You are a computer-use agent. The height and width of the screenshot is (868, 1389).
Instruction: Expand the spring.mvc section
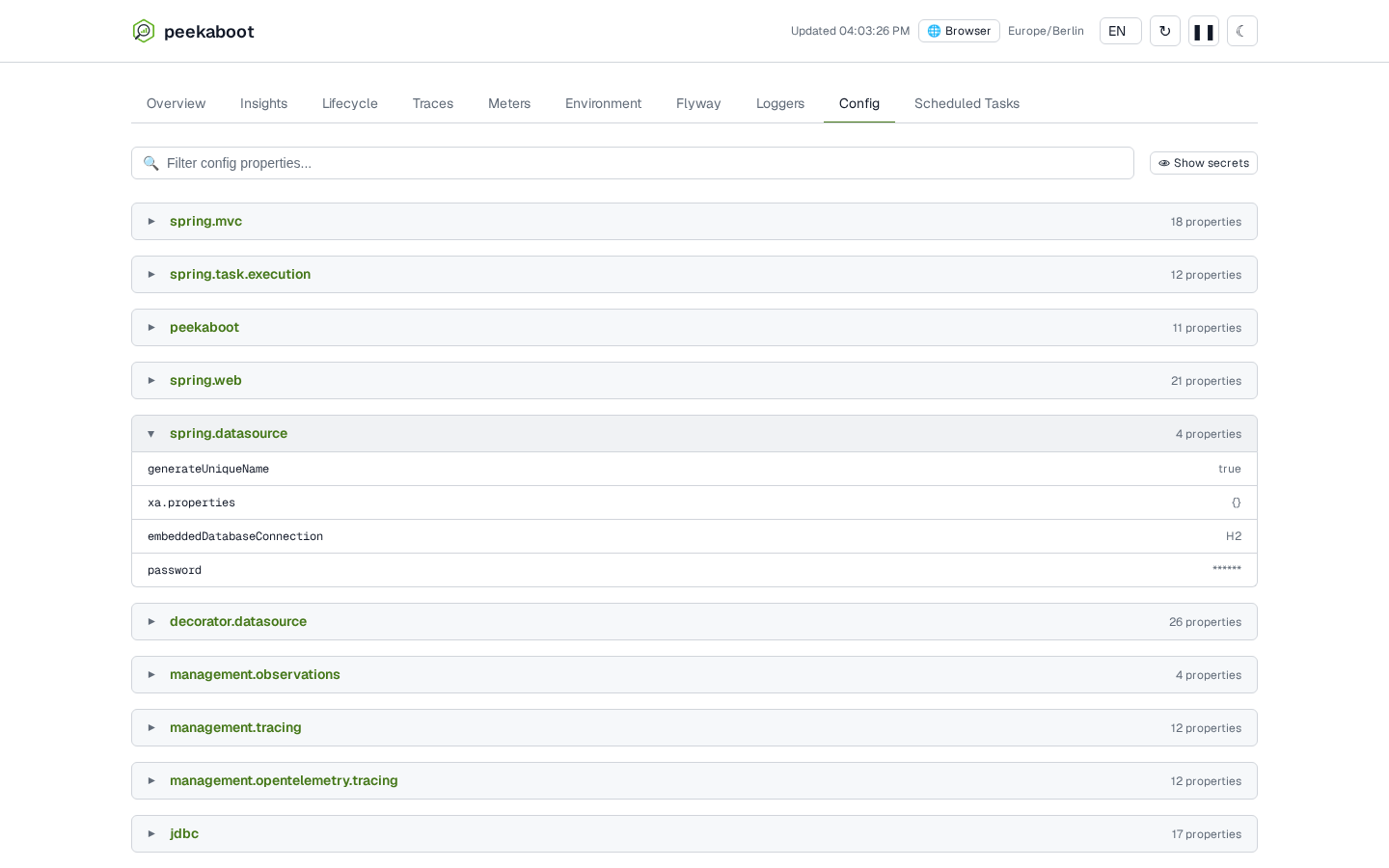coord(694,221)
